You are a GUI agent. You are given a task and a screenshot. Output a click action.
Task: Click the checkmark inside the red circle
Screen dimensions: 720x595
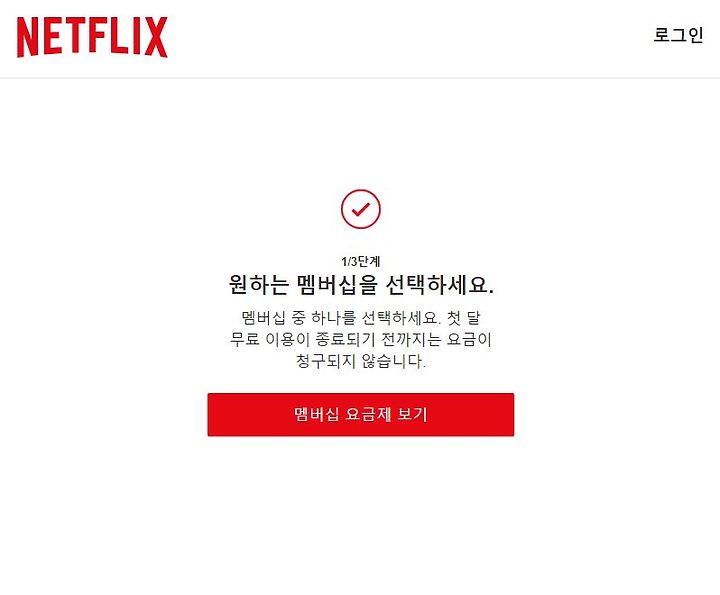click(x=360, y=209)
